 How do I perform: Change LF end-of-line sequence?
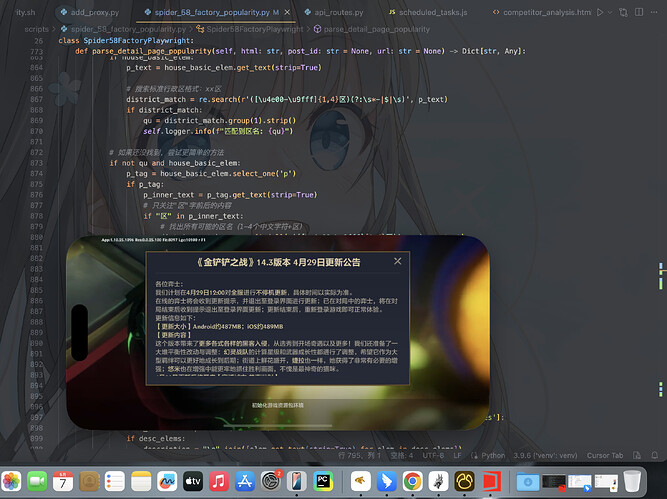pos(457,455)
